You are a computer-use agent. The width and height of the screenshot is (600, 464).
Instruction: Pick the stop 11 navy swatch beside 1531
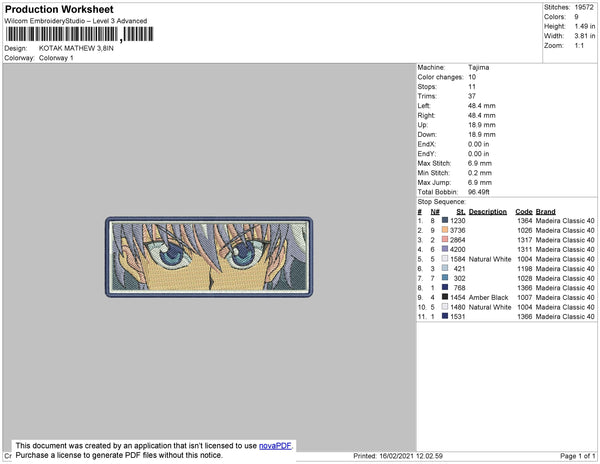click(x=445, y=316)
